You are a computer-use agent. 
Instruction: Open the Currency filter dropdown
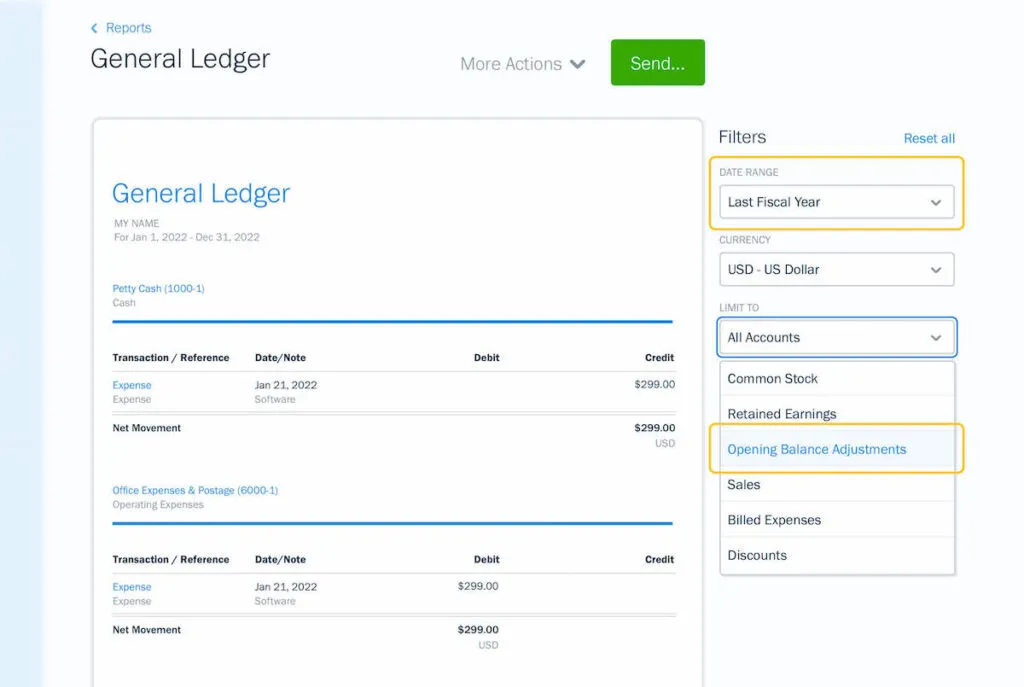(836, 269)
